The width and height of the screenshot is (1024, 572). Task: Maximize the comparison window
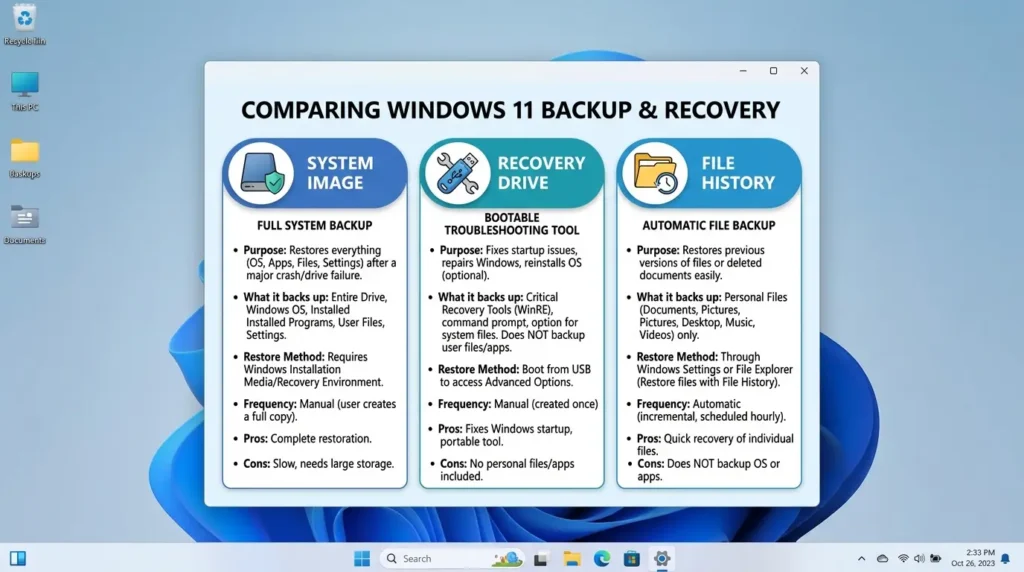(x=773, y=71)
